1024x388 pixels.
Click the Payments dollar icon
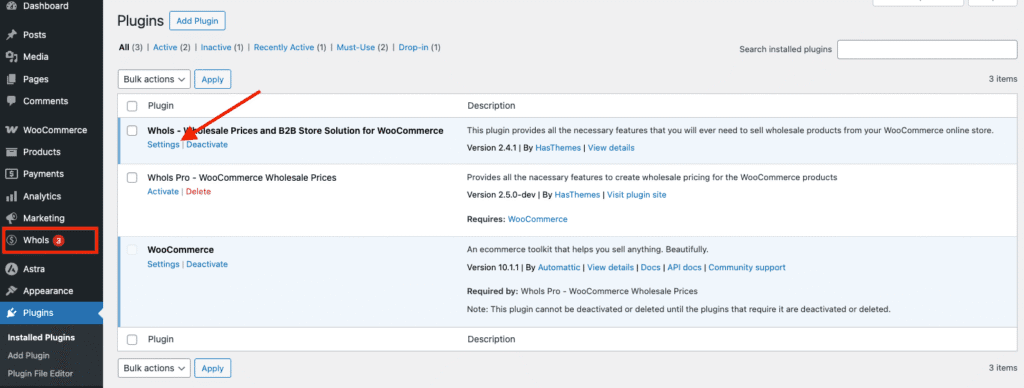click(11, 174)
